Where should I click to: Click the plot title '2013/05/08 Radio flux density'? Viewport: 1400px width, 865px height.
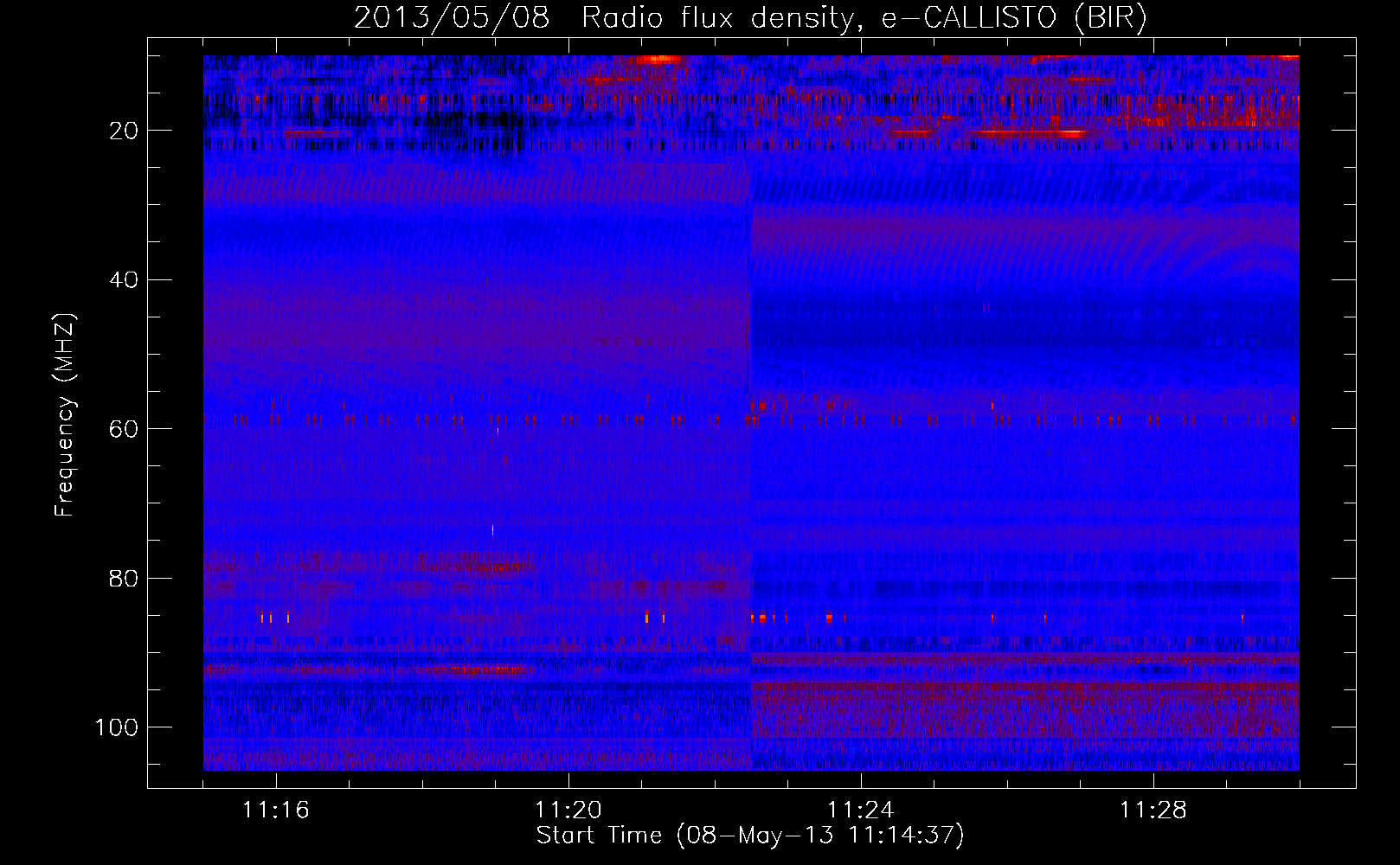[x=750, y=17]
